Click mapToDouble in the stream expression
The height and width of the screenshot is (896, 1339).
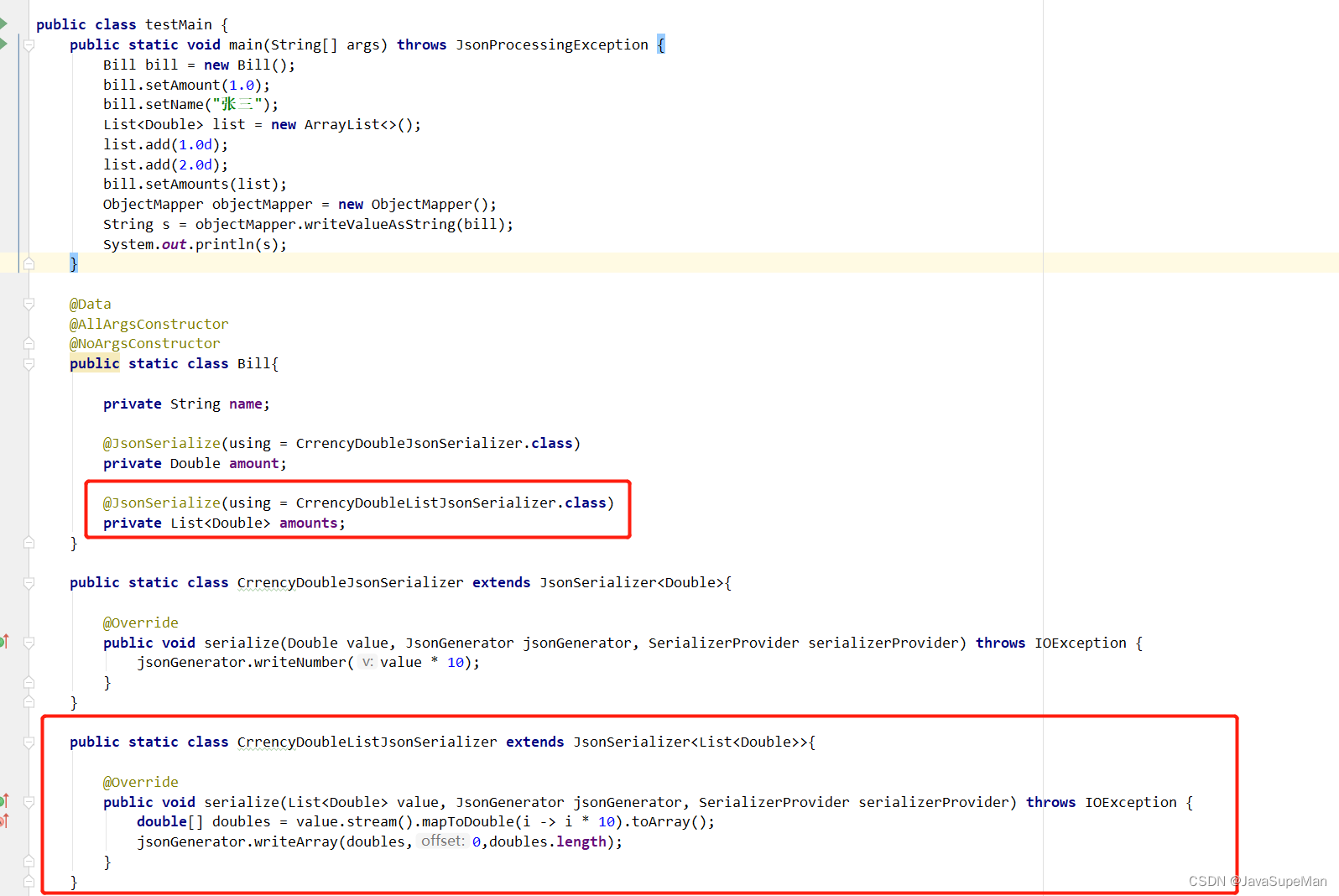point(468,821)
